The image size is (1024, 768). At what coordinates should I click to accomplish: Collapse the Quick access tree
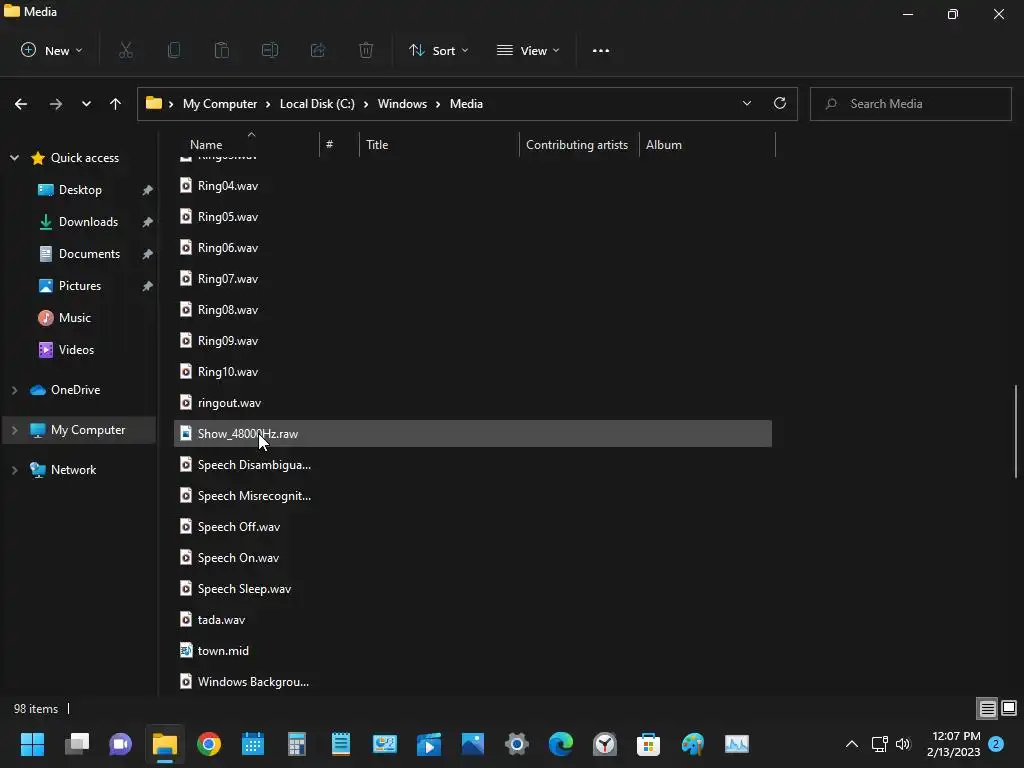point(14,157)
